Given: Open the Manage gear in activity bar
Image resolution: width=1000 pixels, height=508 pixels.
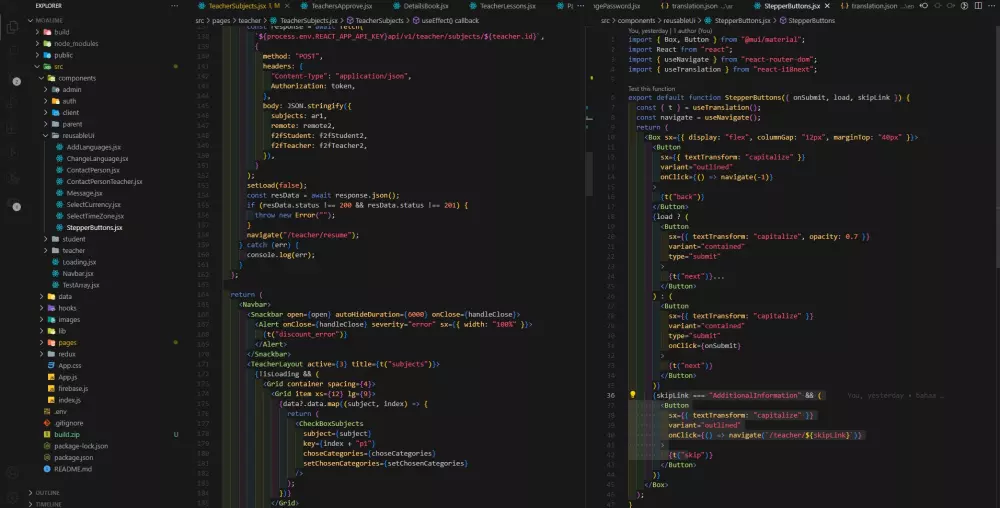Looking at the screenshot, I should click(12, 497).
